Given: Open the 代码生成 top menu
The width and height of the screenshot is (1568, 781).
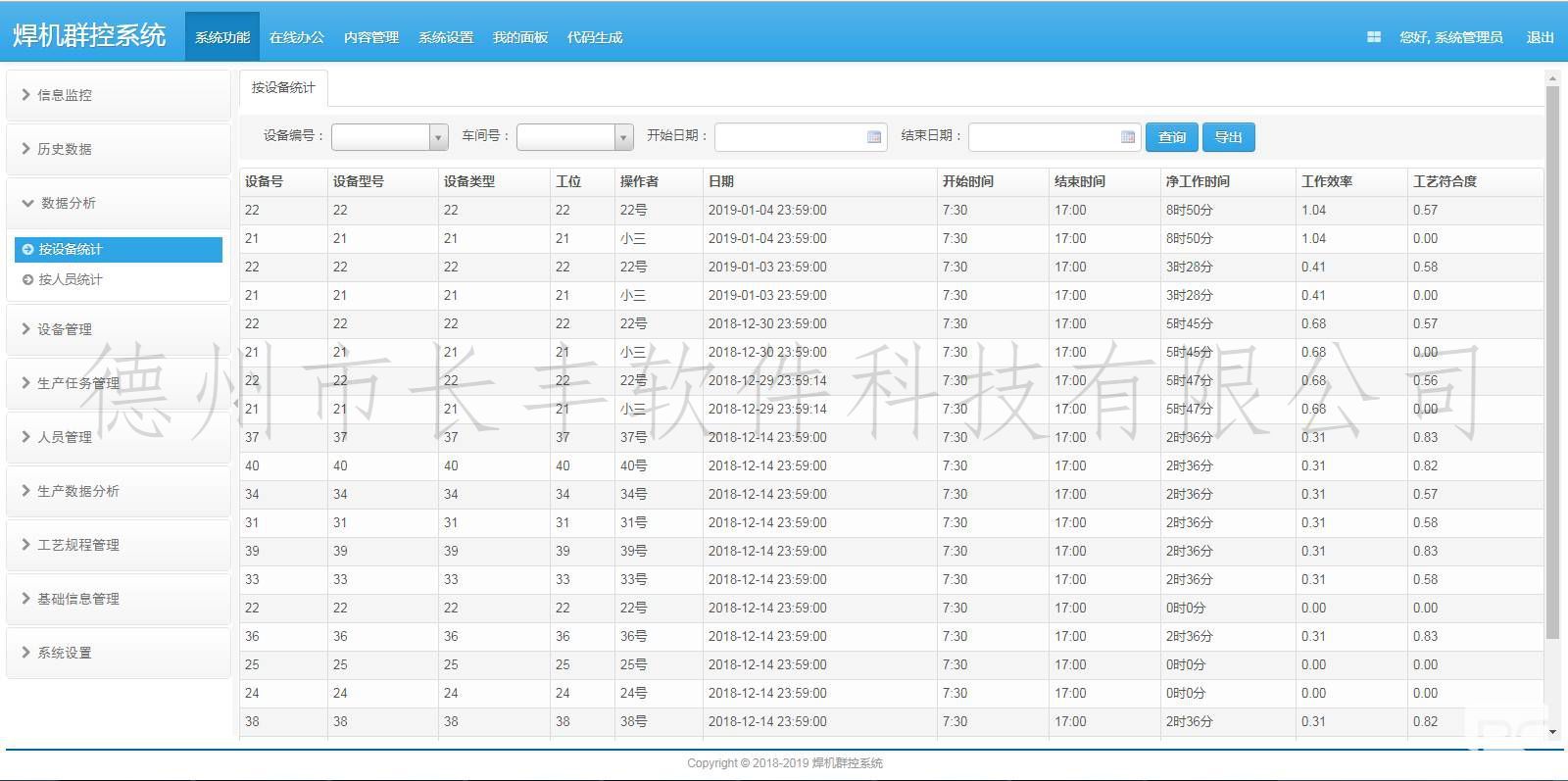Looking at the screenshot, I should click(x=594, y=37).
